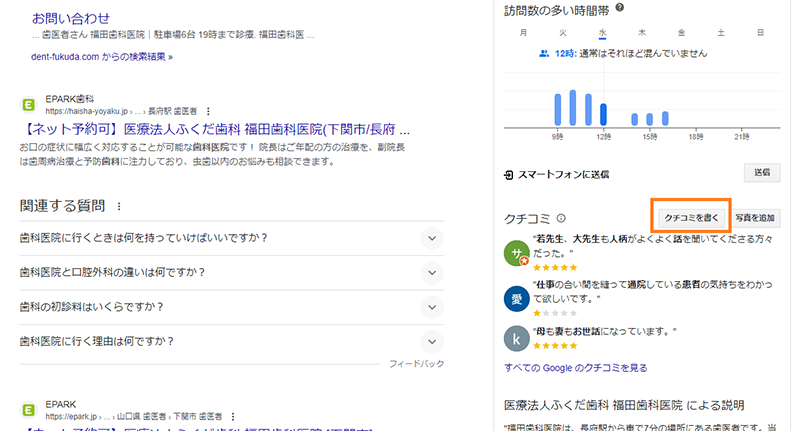Select the 土 day tab
Viewport: 800px width, 431px height.
click(x=721, y=33)
